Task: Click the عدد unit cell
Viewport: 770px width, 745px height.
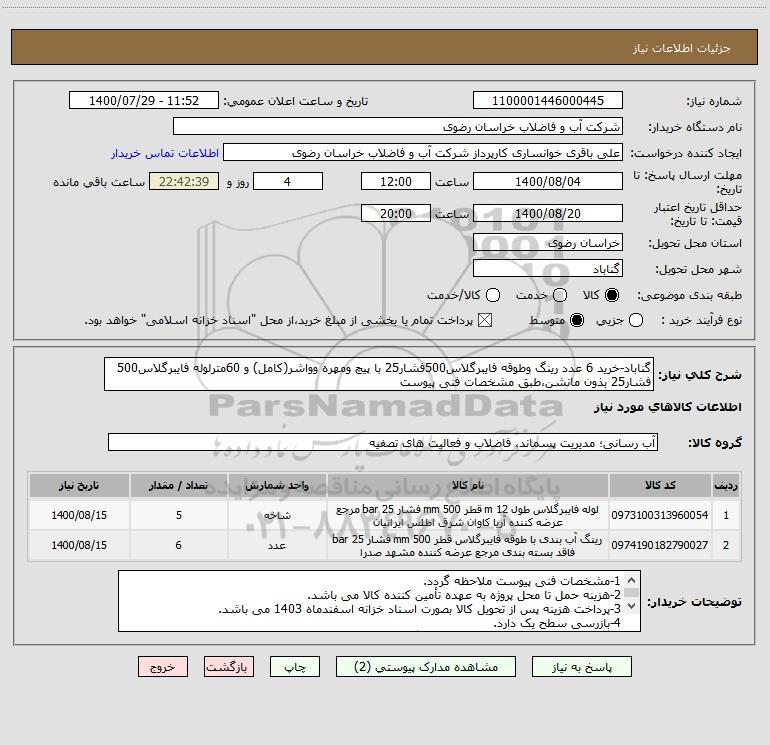Action: (x=277, y=545)
